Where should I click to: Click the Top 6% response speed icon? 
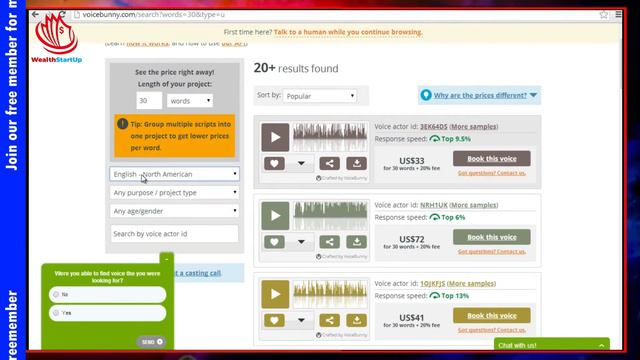[x=434, y=217]
